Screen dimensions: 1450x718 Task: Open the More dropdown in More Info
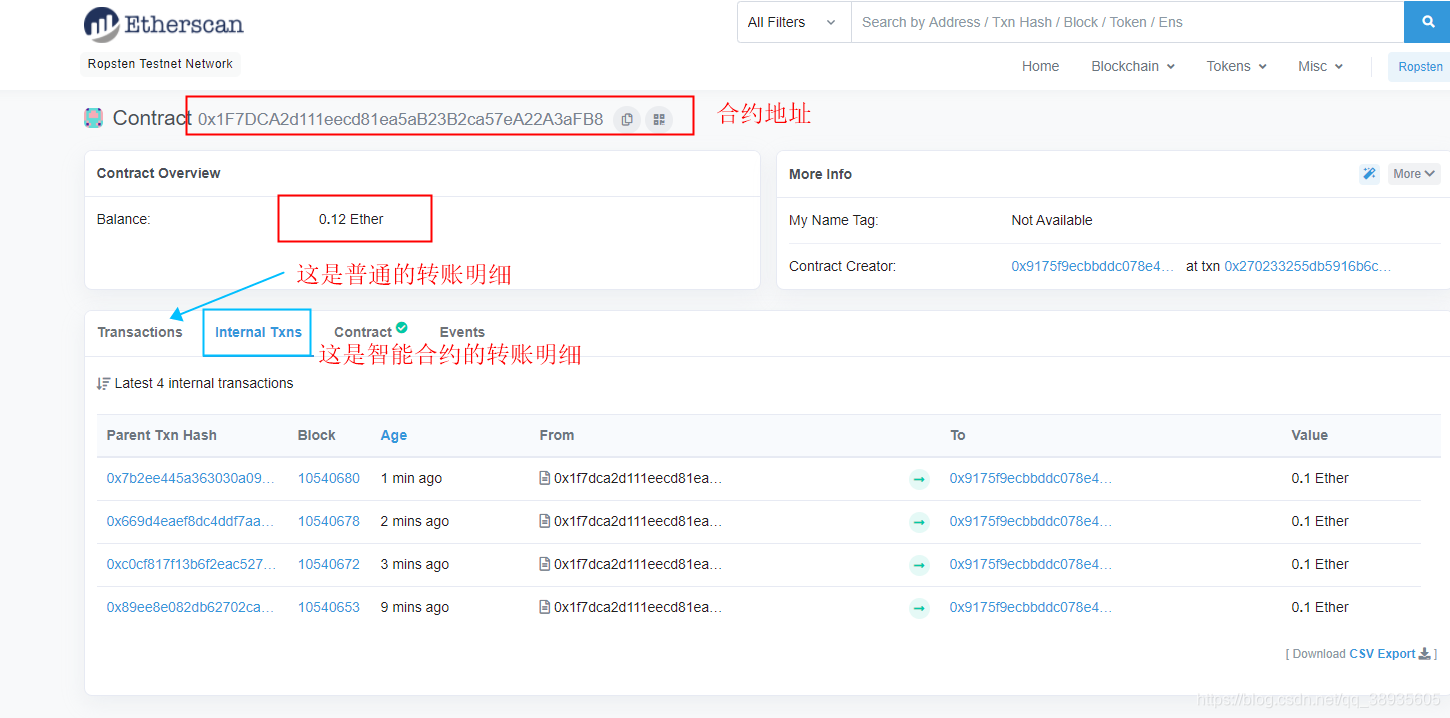[1414, 174]
